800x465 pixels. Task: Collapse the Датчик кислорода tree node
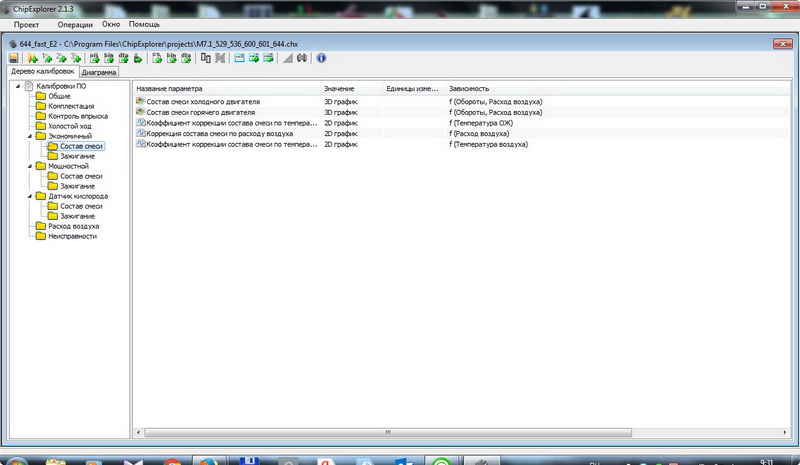click(30, 196)
